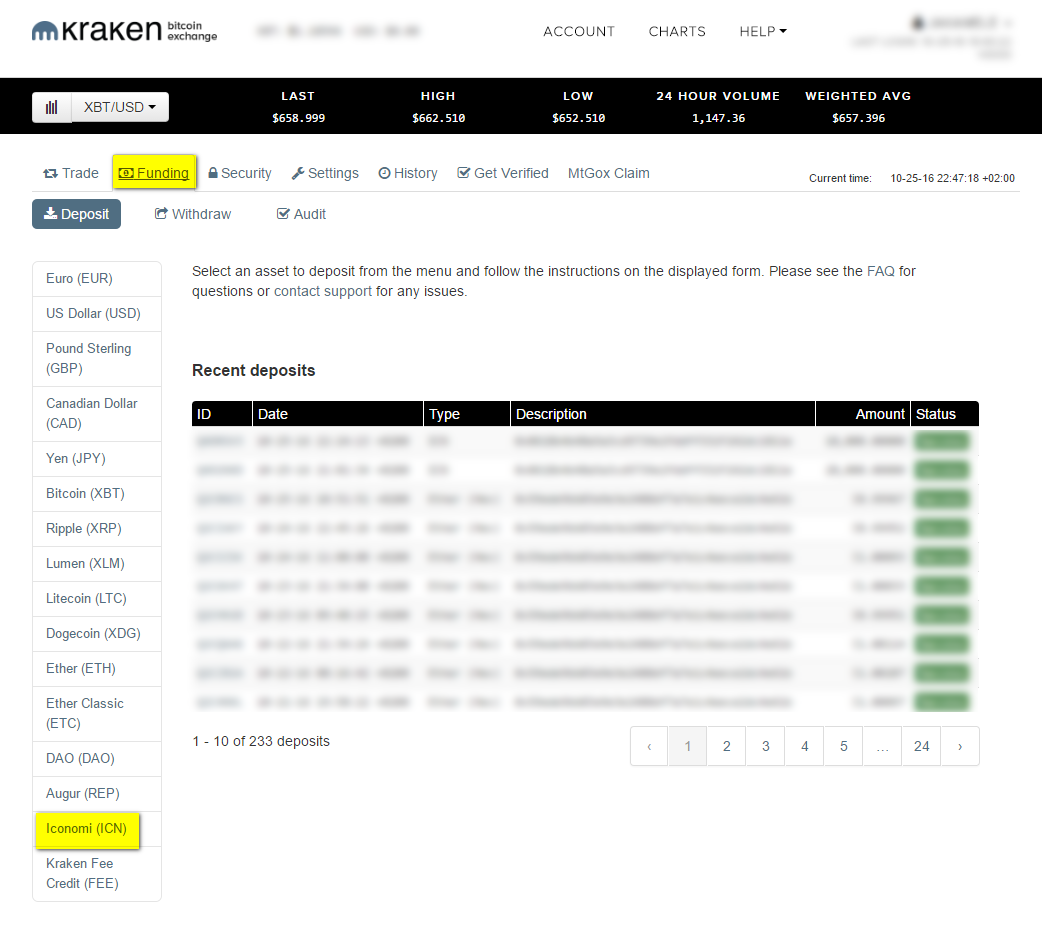The width and height of the screenshot is (1042, 928).
Task: Click the contact support link
Action: click(323, 291)
